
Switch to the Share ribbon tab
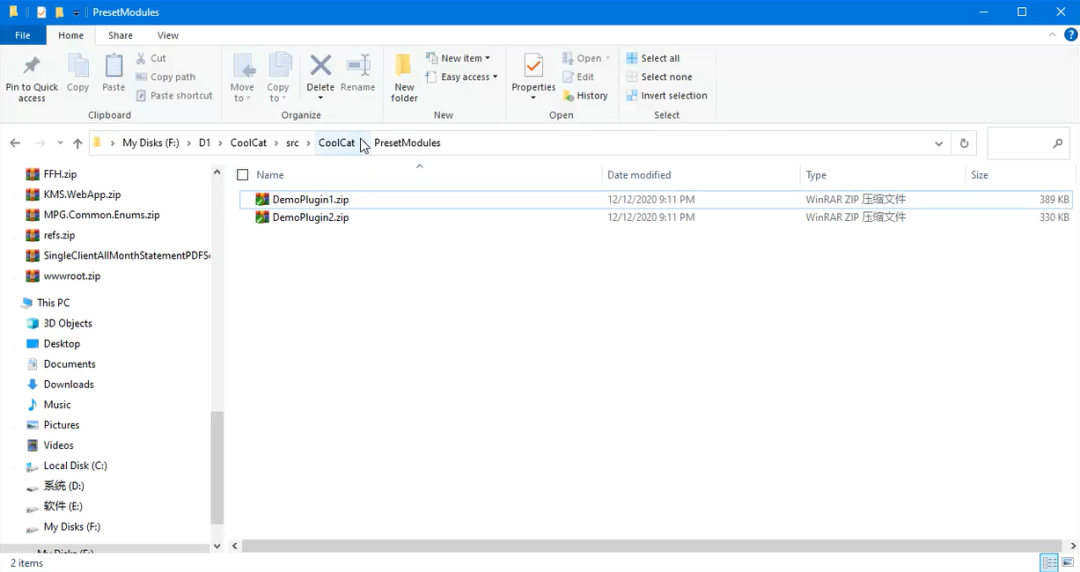[121, 35]
